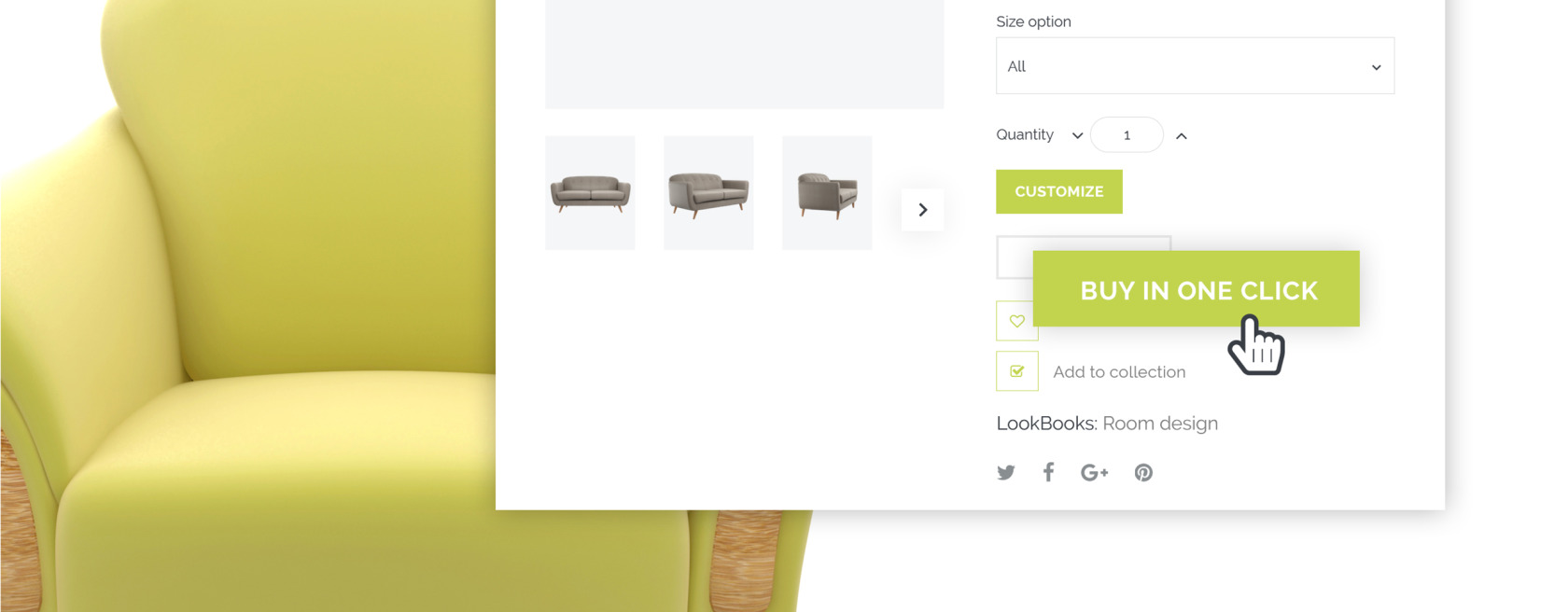1568x612 pixels.
Task: Click the Add to collection label
Action: point(1119,372)
